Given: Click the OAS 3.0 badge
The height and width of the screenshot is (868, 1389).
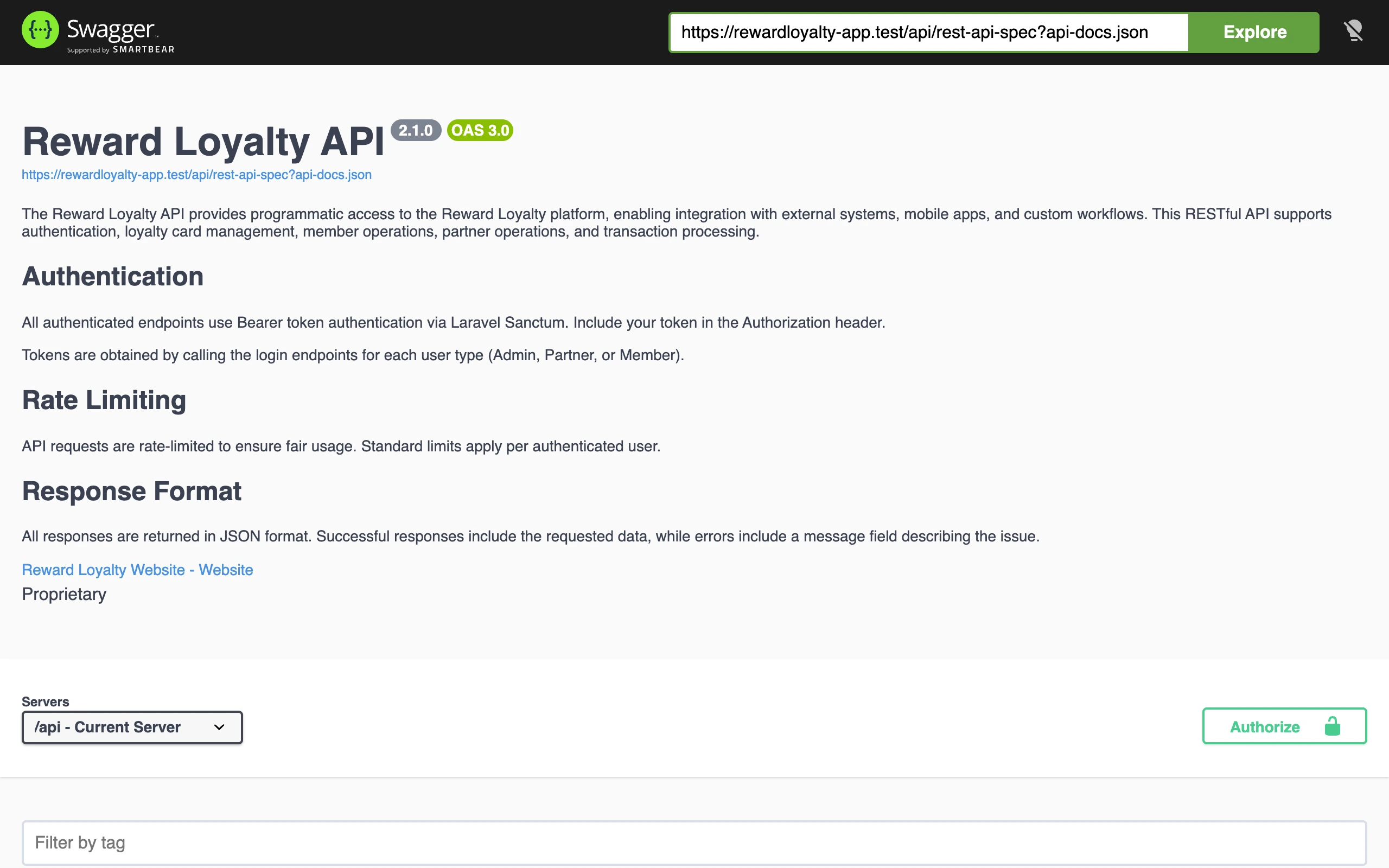Looking at the screenshot, I should pos(480,130).
